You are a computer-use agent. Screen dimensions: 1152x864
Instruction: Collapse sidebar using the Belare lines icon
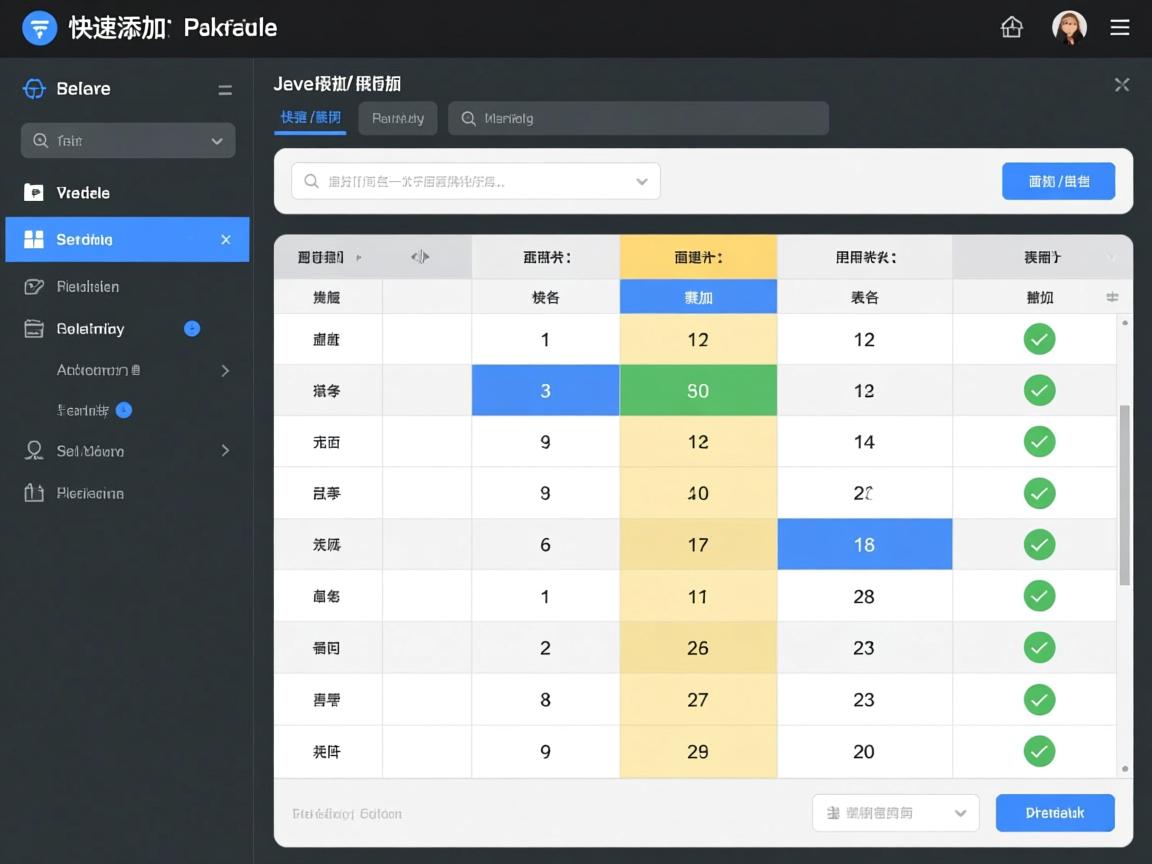tap(225, 90)
